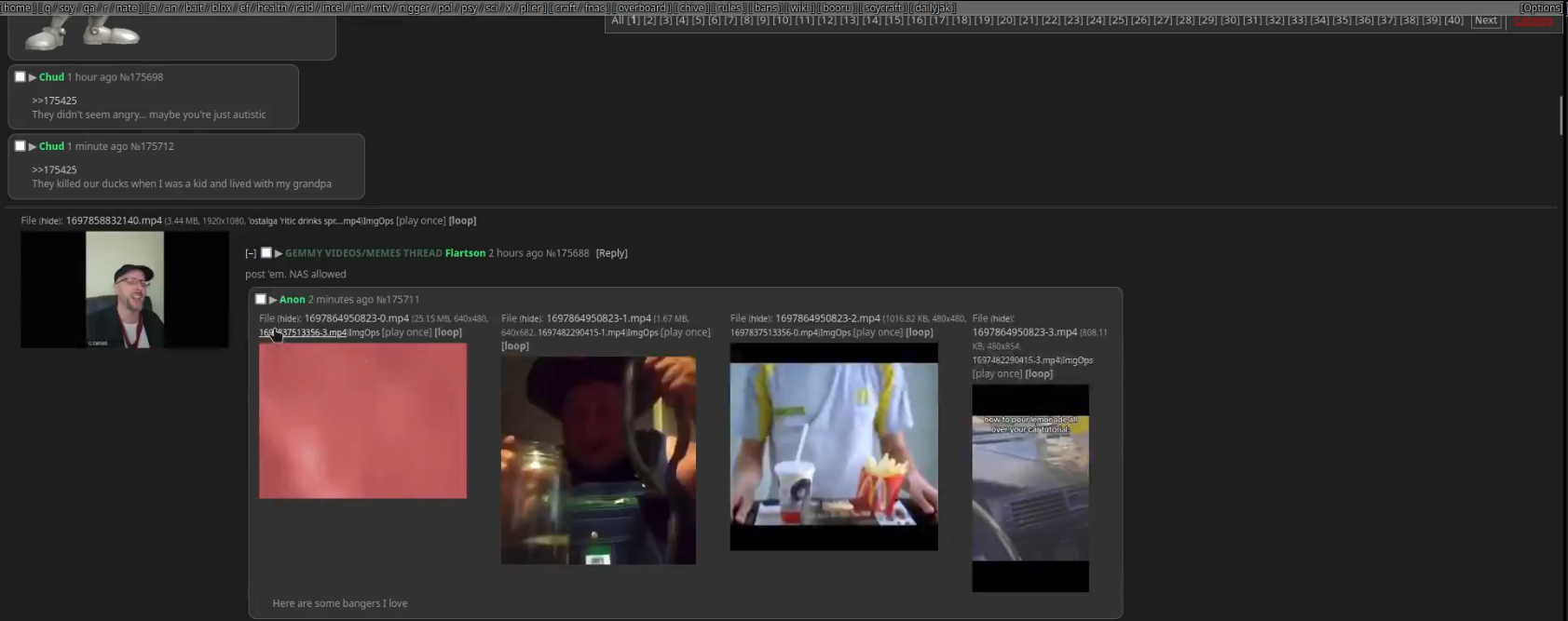Click the underlined 1697837513356-3.mp4 original filename
Viewport: 1568px width, 621px height.
pyautogui.click(x=303, y=333)
